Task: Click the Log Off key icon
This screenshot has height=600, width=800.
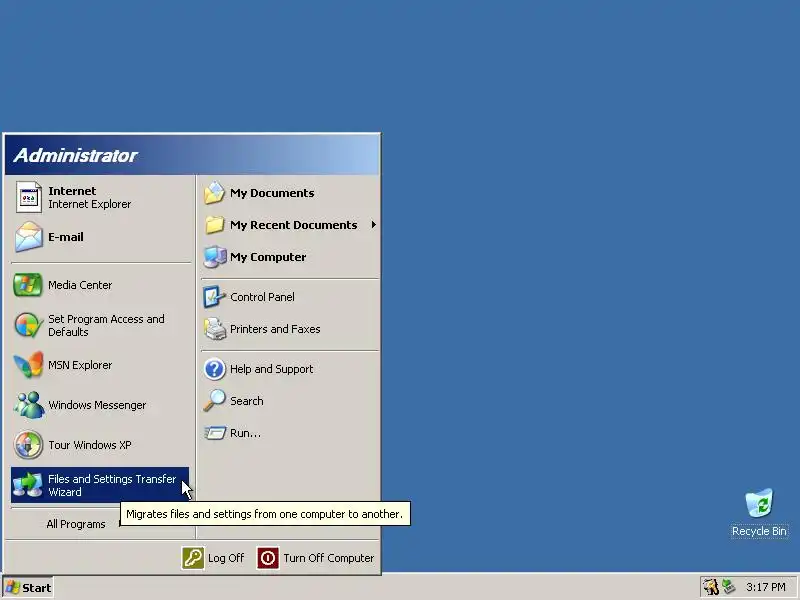Action: [193, 558]
